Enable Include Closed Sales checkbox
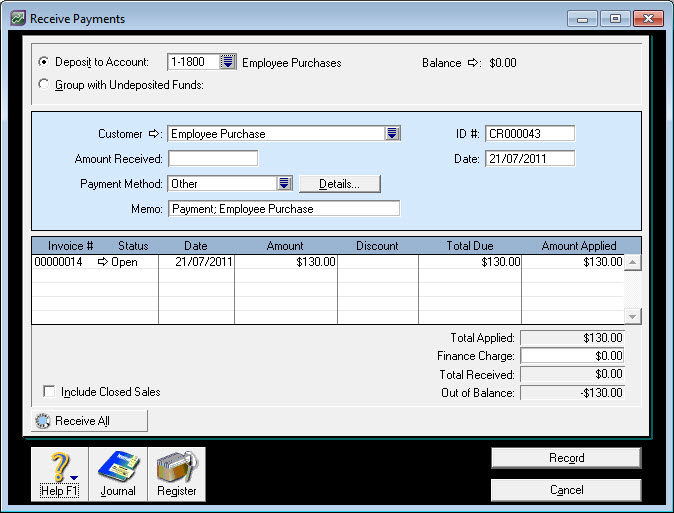The height and width of the screenshot is (513, 674). [x=49, y=392]
